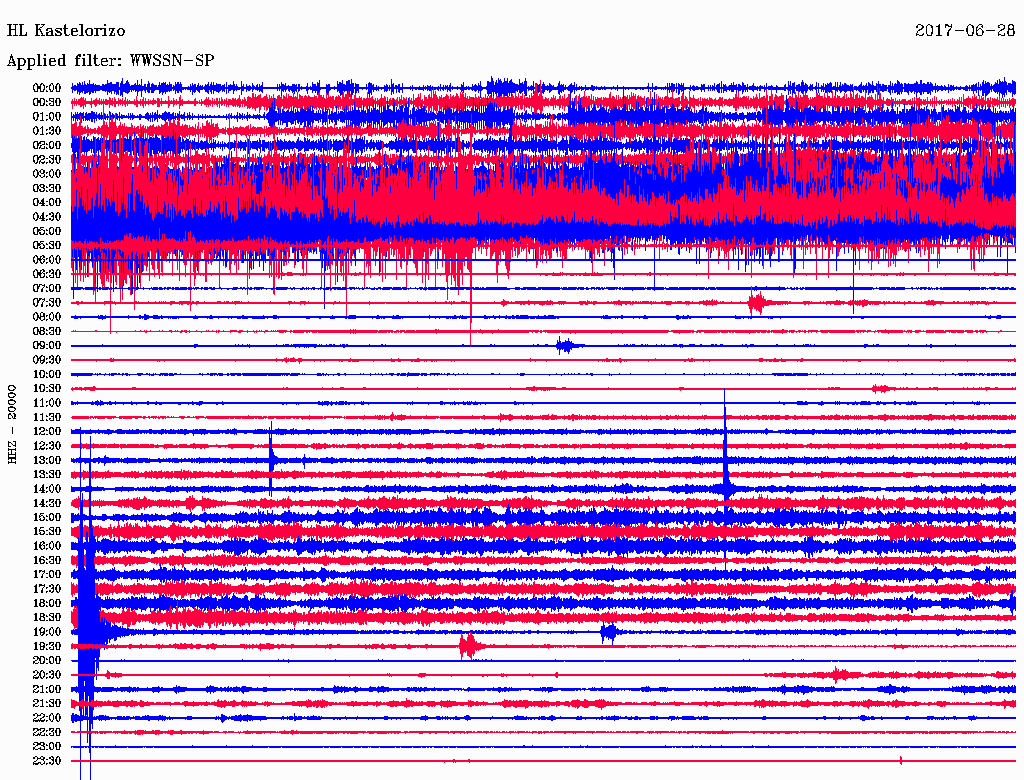Click the 09:30 time label
This screenshot has height=780, width=1024.
click(47, 360)
